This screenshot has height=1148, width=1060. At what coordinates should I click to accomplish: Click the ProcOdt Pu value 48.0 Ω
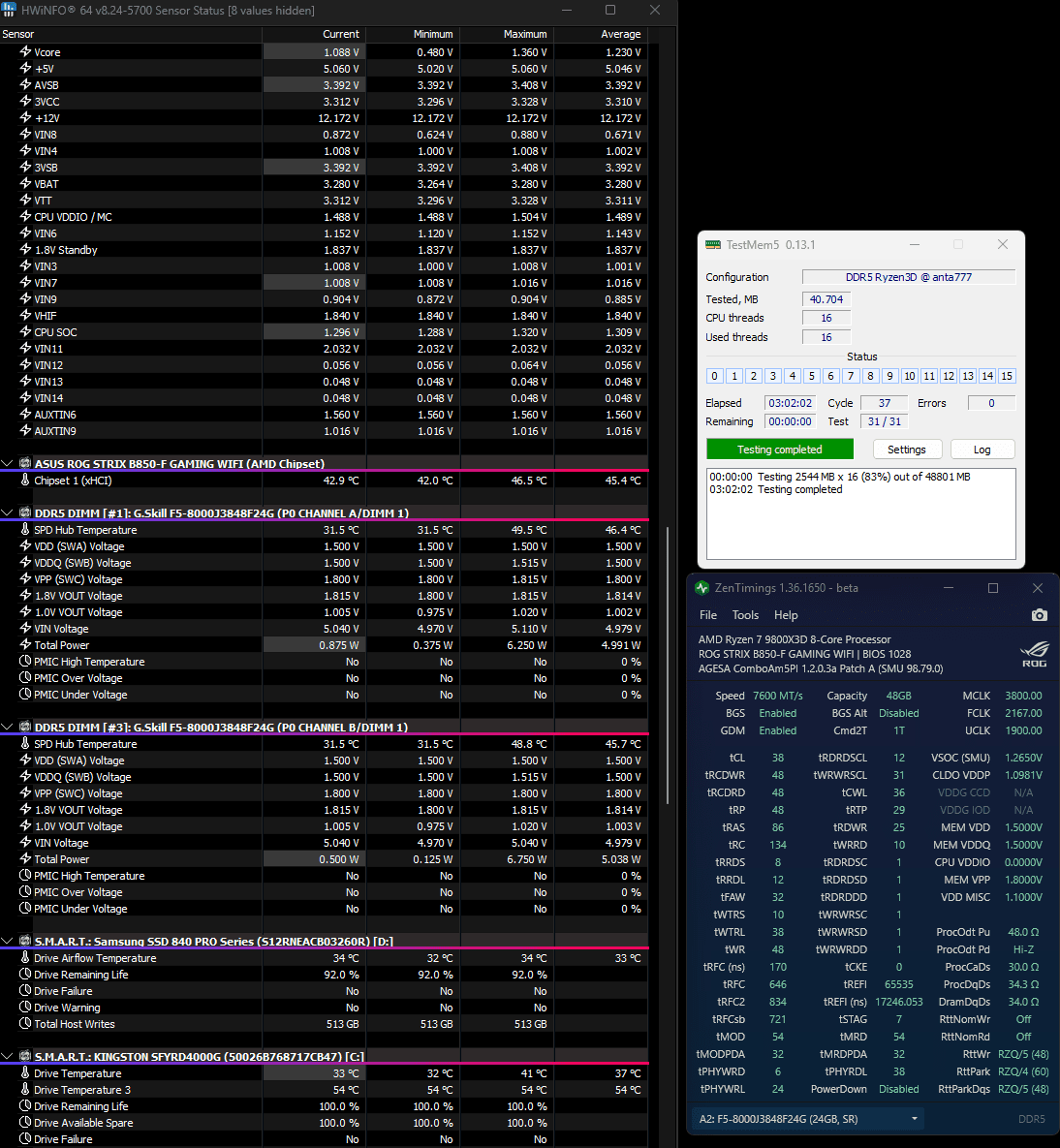tap(1023, 932)
